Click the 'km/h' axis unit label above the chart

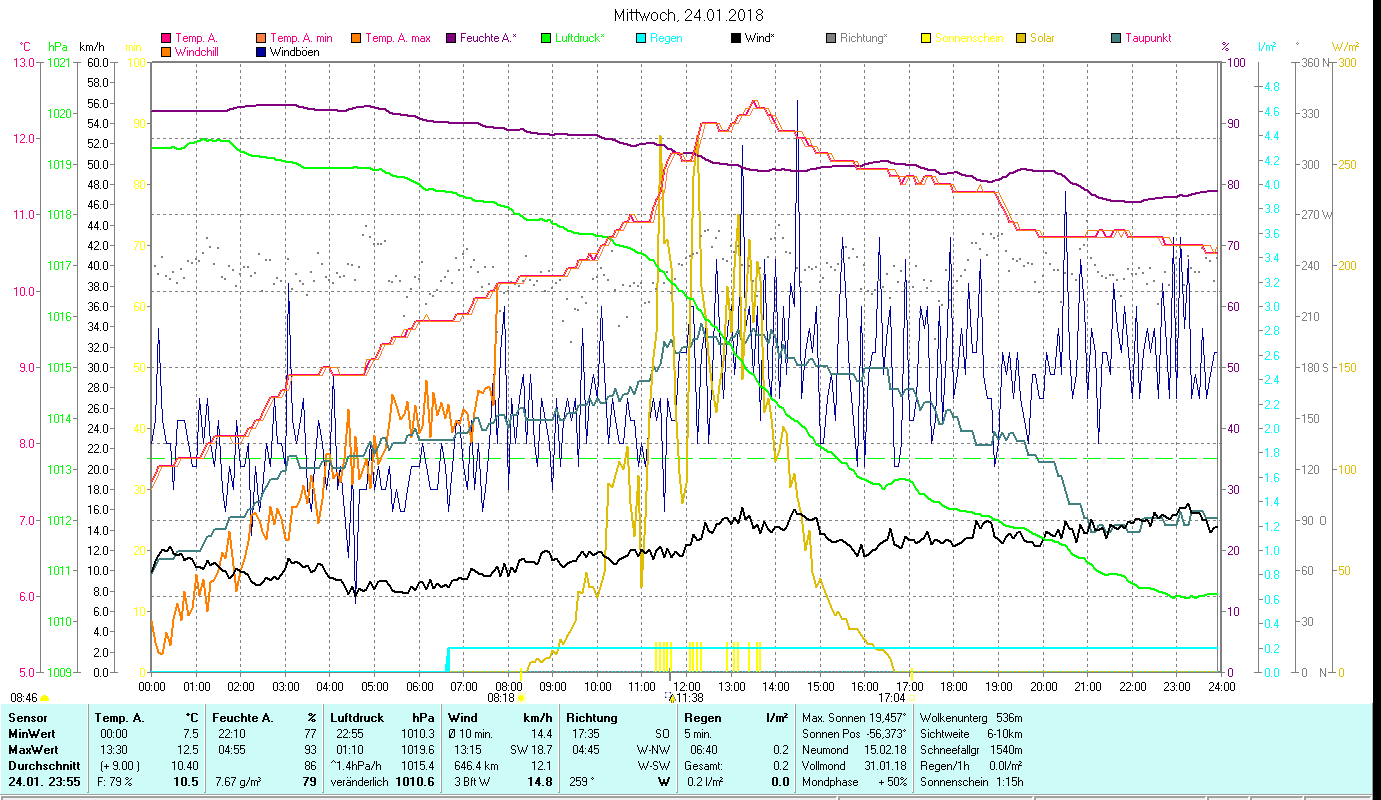click(91, 47)
